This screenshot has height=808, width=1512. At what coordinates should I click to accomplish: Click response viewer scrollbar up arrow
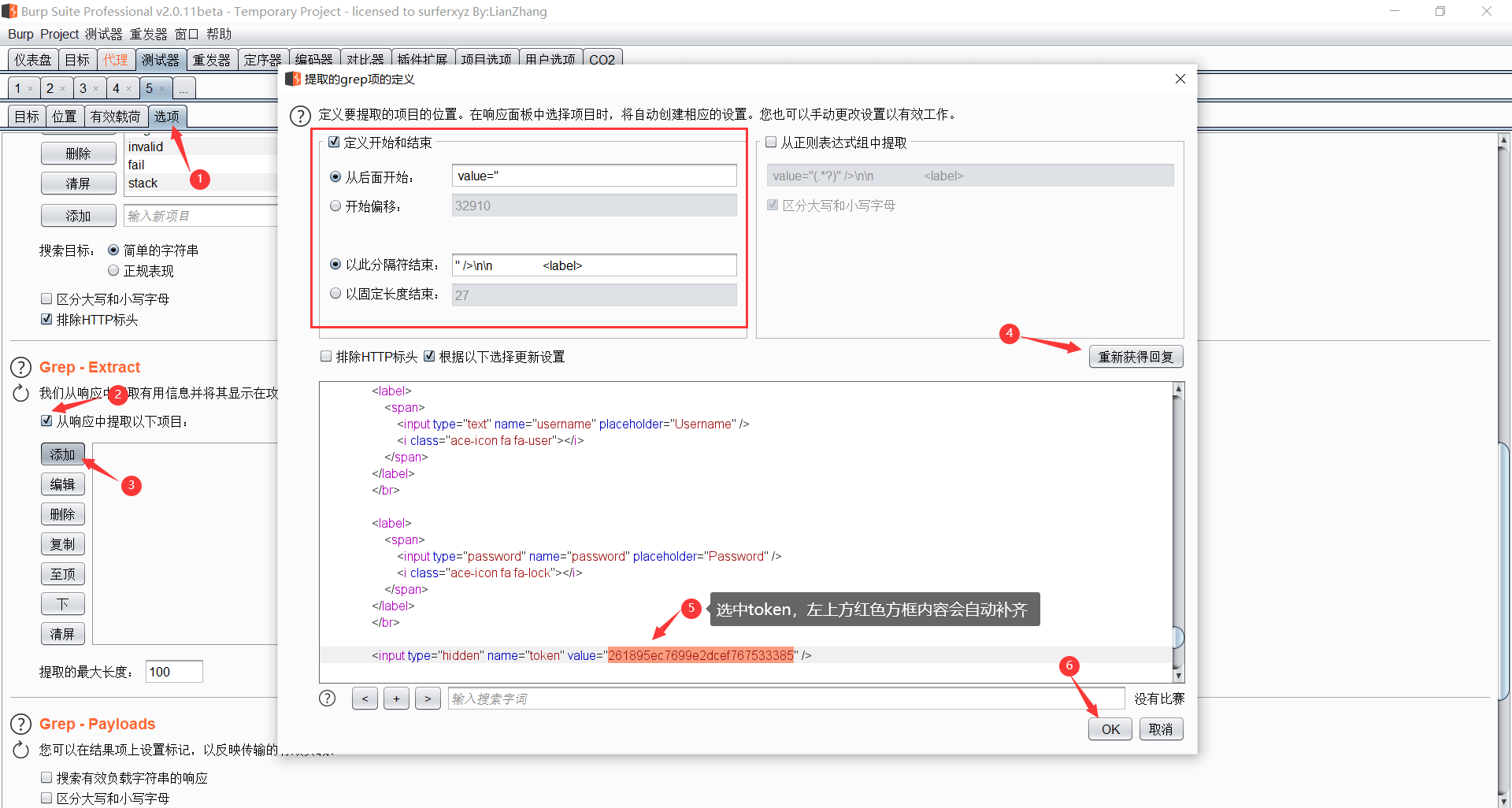tap(1178, 388)
